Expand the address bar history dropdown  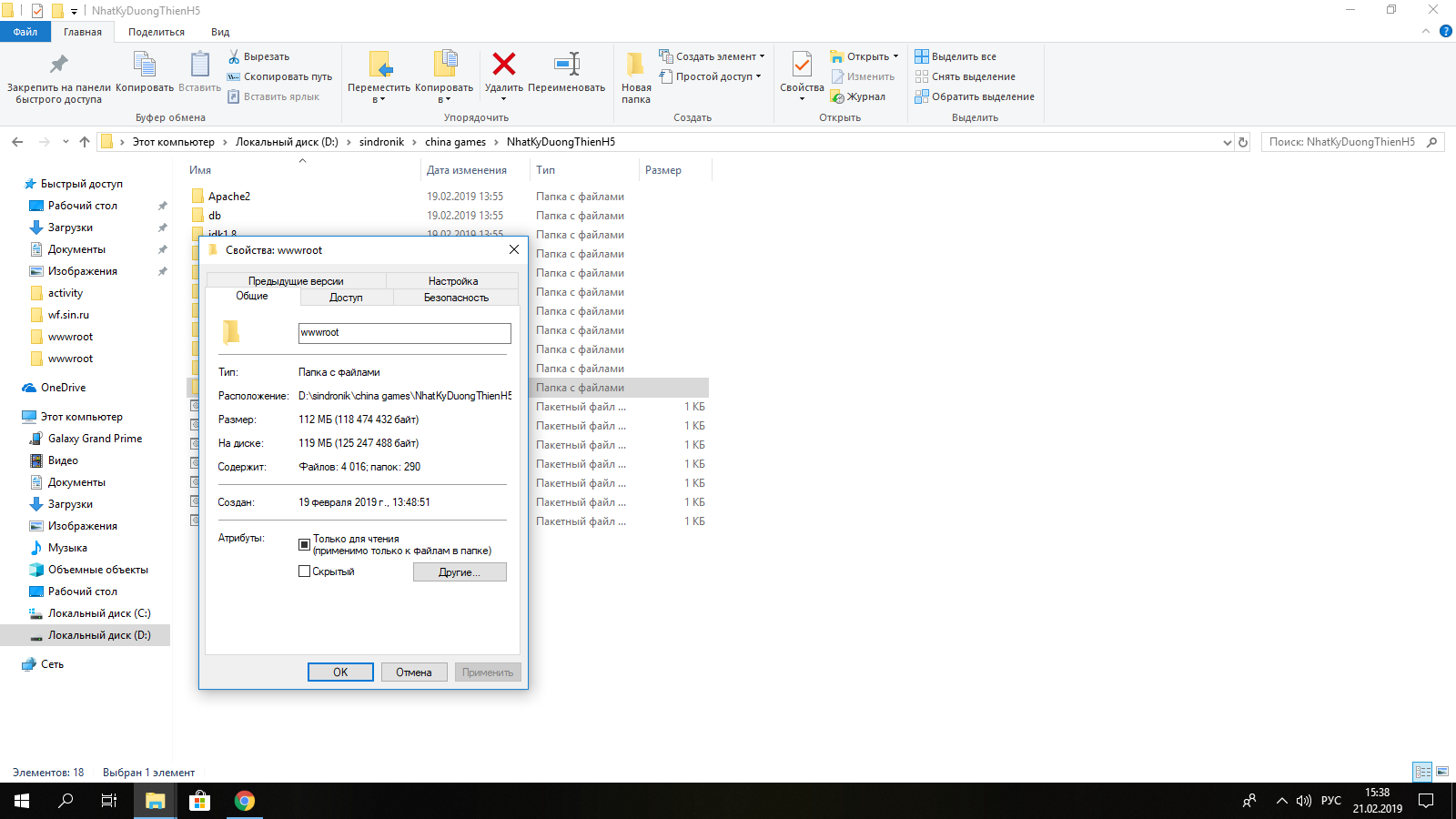point(1227,142)
